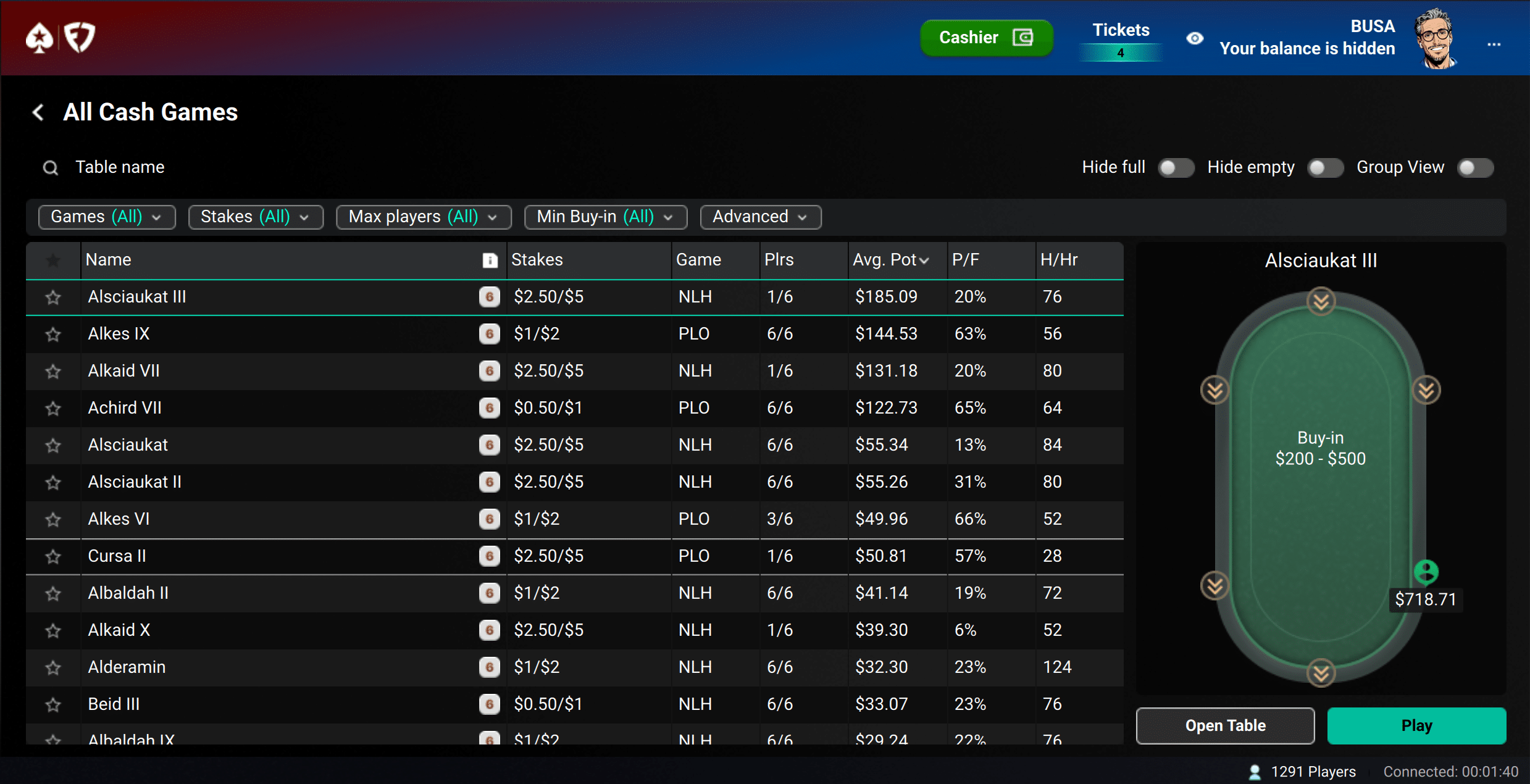Open the Tickets tab
The width and height of the screenshot is (1530, 784).
(x=1120, y=38)
